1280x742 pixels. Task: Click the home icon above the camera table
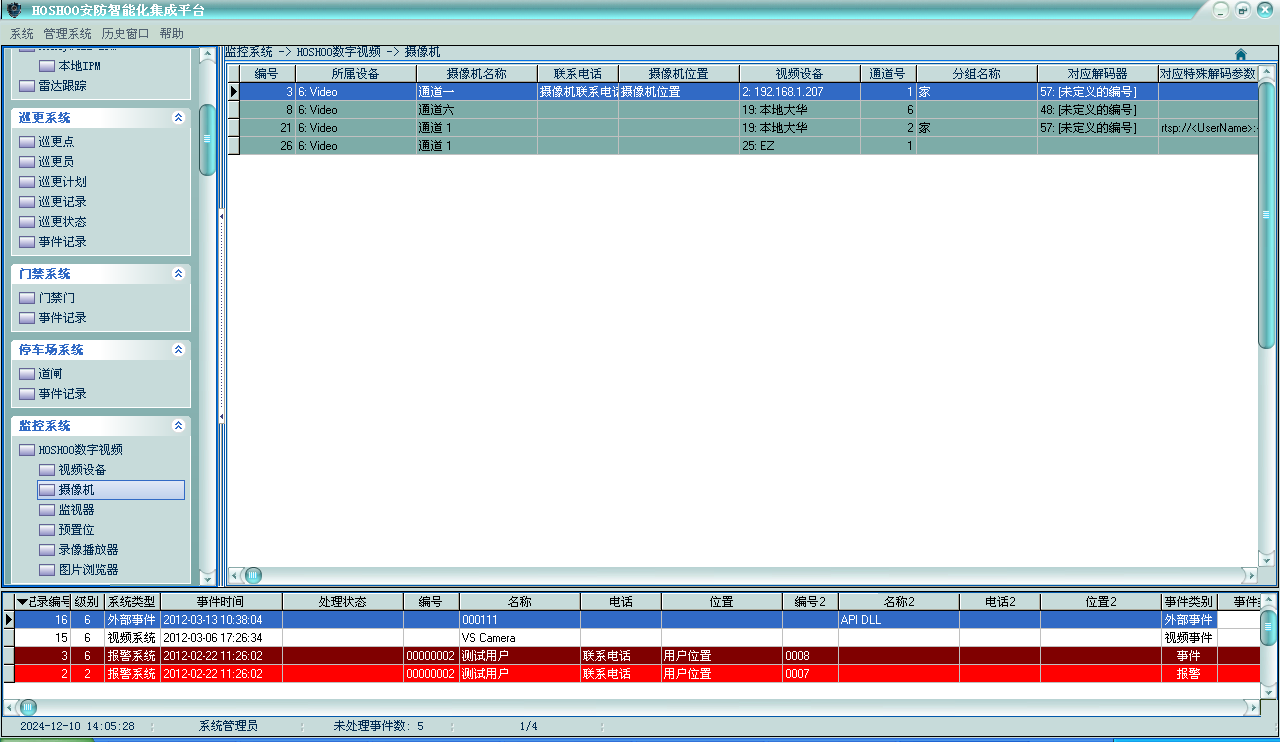coord(1241,54)
